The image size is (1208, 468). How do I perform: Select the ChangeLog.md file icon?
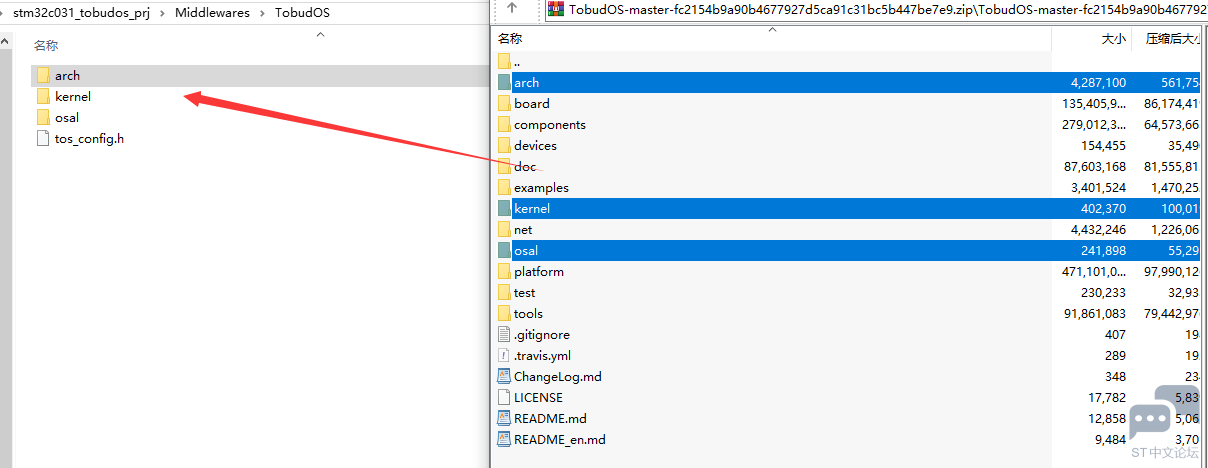click(x=504, y=376)
